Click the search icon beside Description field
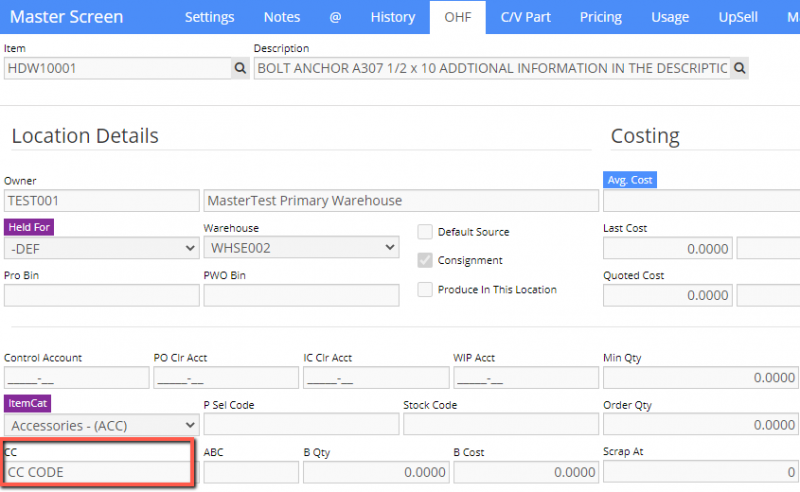The width and height of the screenshot is (800, 492). (x=740, y=68)
